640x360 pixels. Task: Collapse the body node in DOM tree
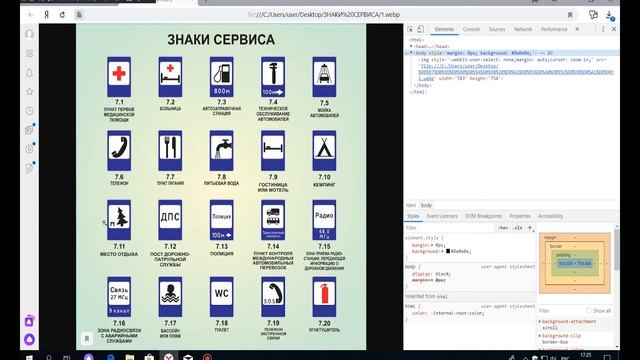tap(411, 53)
